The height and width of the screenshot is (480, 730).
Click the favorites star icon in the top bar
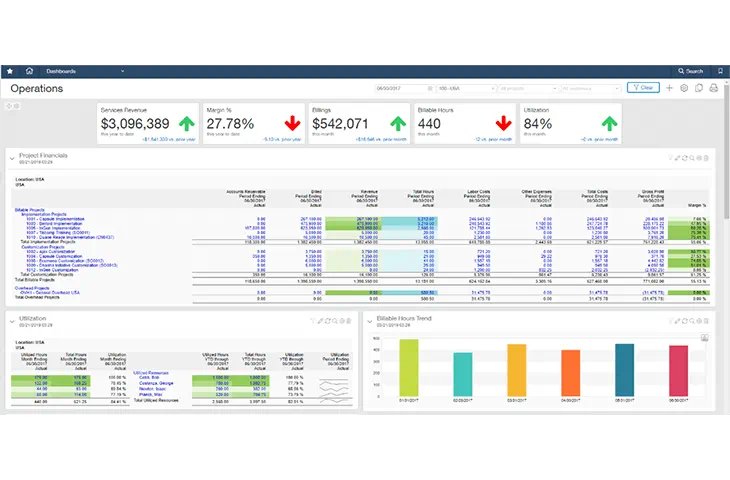click(x=10, y=71)
